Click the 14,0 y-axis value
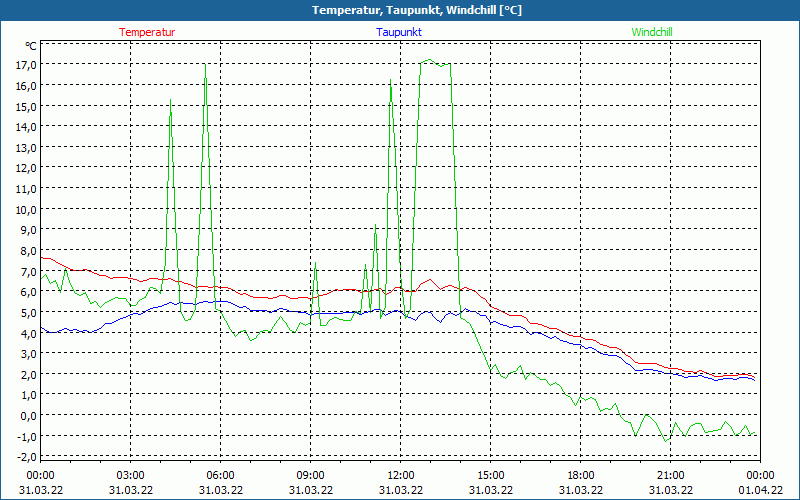This screenshot has width=800, height=500. pyautogui.click(x=27, y=127)
